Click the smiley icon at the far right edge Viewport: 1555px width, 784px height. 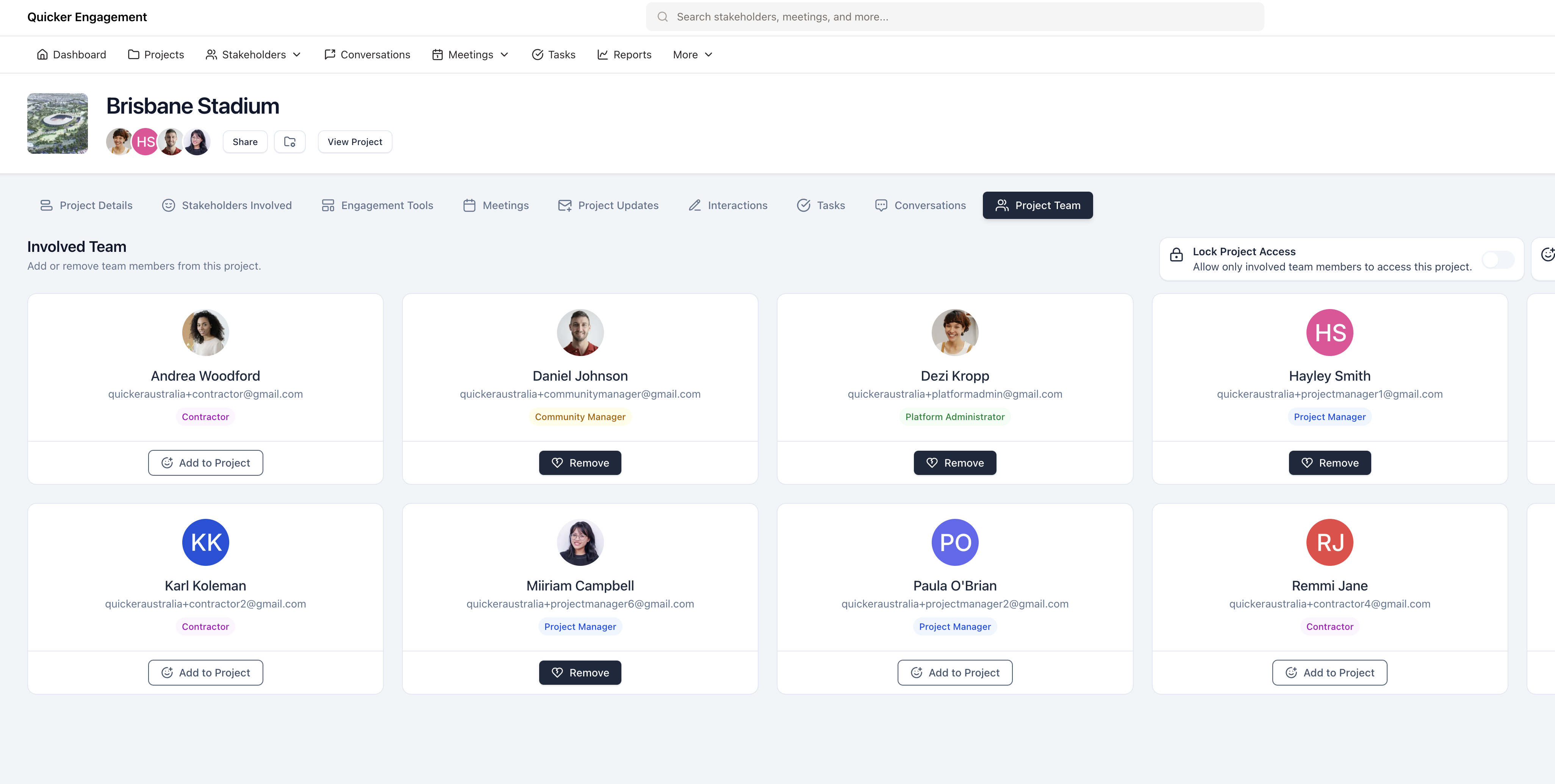[x=1547, y=255]
